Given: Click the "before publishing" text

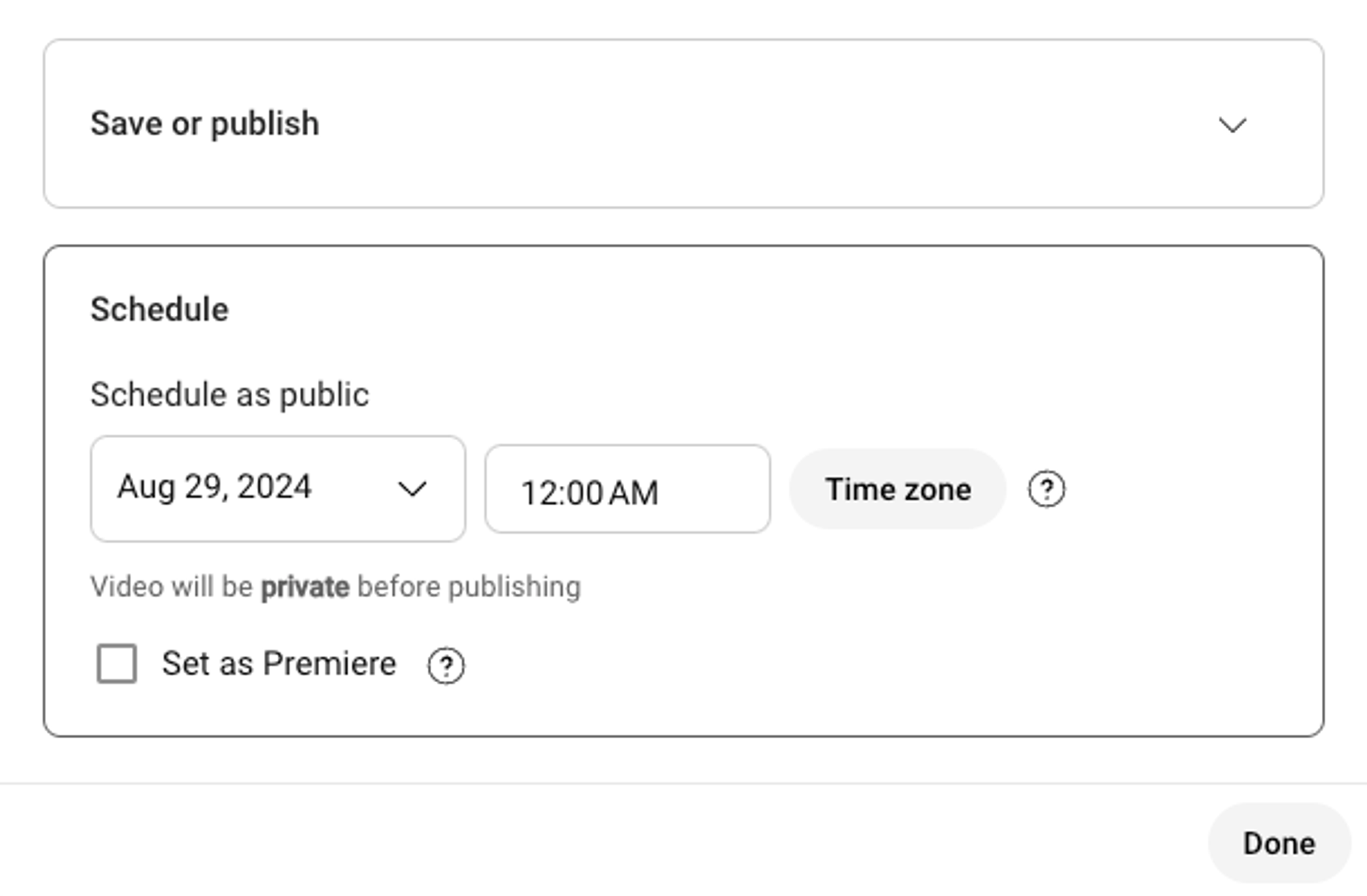Looking at the screenshot, I should point(470,587).
